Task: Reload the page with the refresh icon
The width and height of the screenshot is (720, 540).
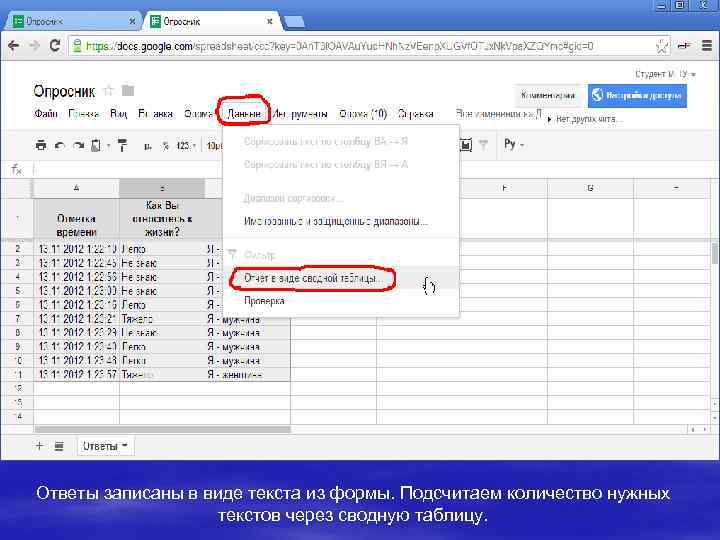Action: click(55, 45)
